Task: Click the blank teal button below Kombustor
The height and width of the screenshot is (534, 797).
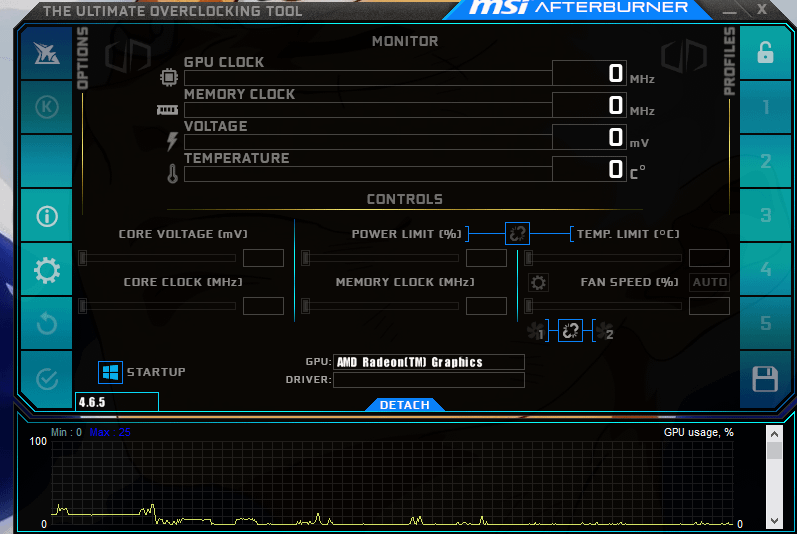Action: click(47, 162)
